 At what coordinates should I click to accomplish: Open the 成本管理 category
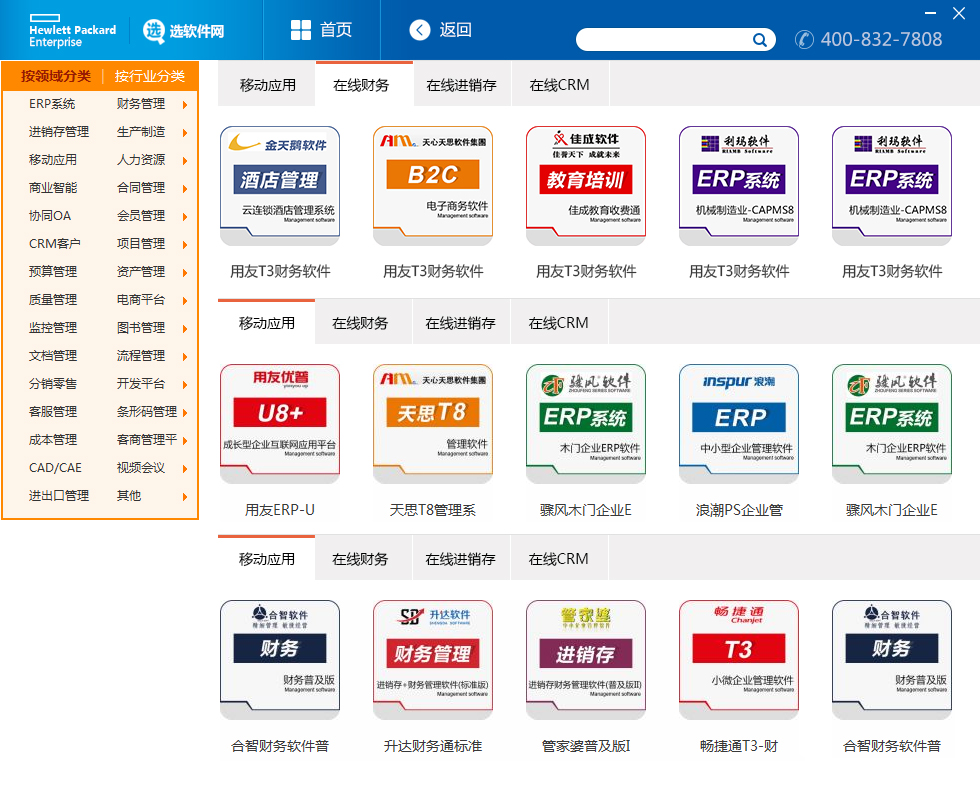pos(53,439)
